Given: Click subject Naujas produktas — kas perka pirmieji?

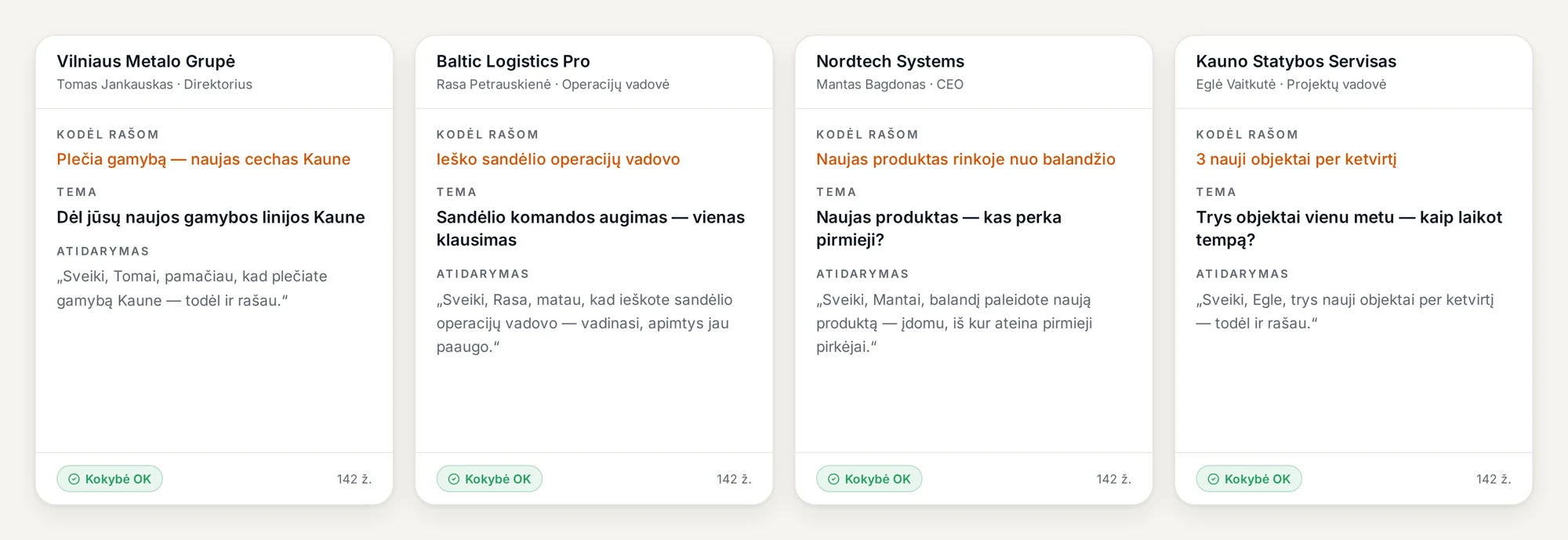Looking at the screenshot, I should [938, 228].
